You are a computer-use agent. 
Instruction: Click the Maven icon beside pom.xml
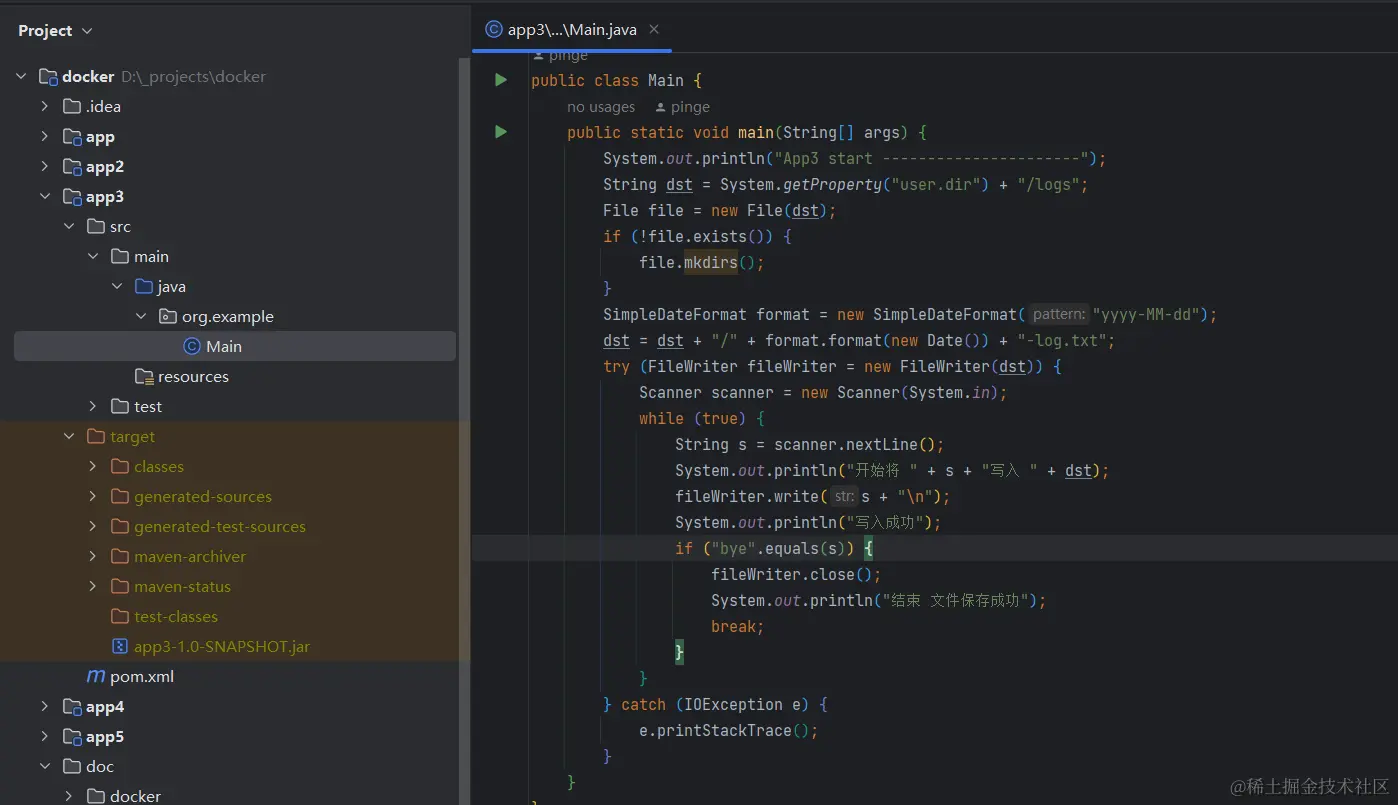(96, 676)
